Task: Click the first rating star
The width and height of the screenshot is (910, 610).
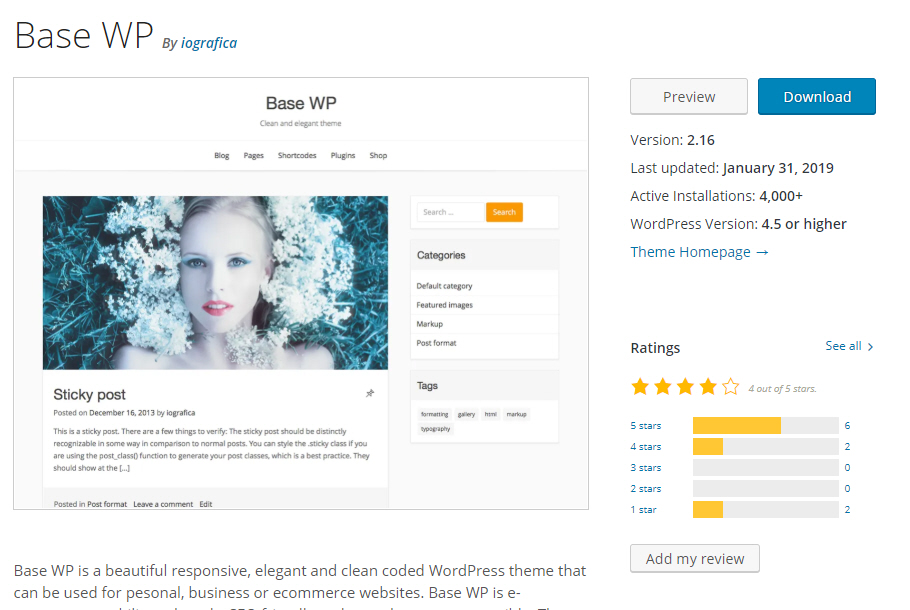Action: point(640,387)
